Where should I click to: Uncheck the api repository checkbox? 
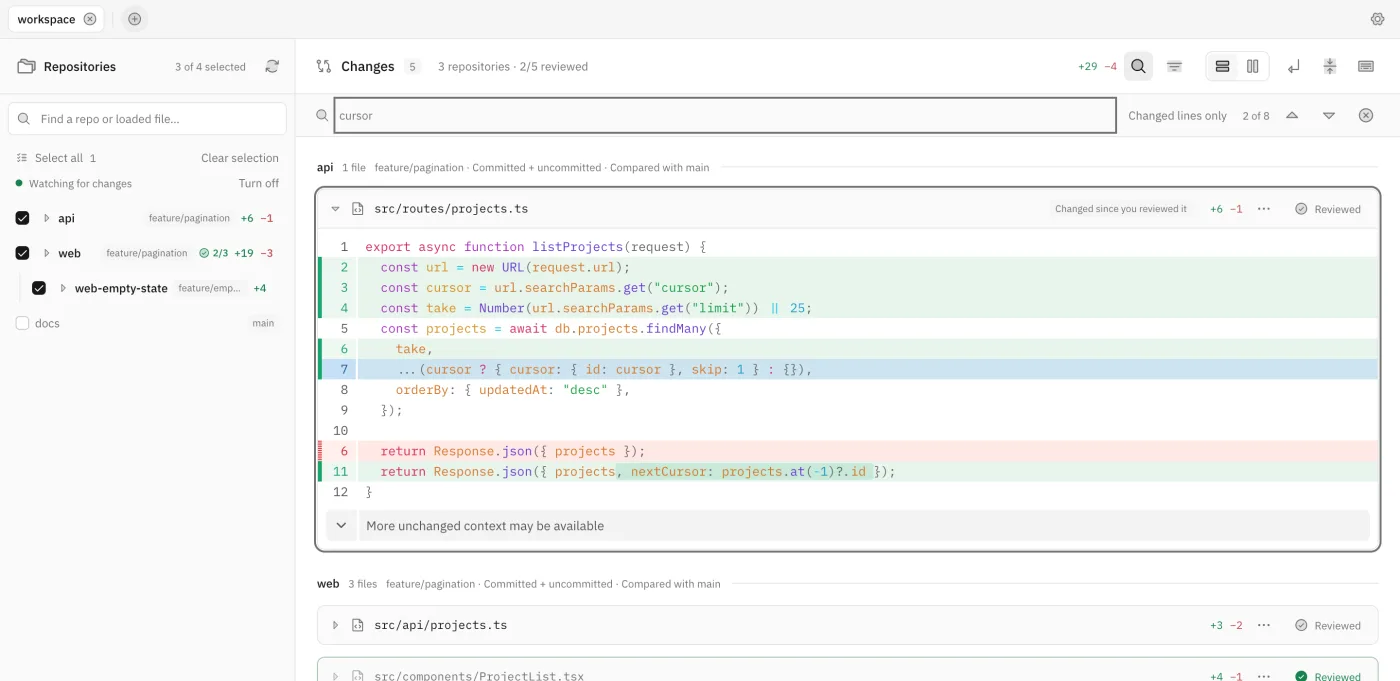click(x=22, y=218)
